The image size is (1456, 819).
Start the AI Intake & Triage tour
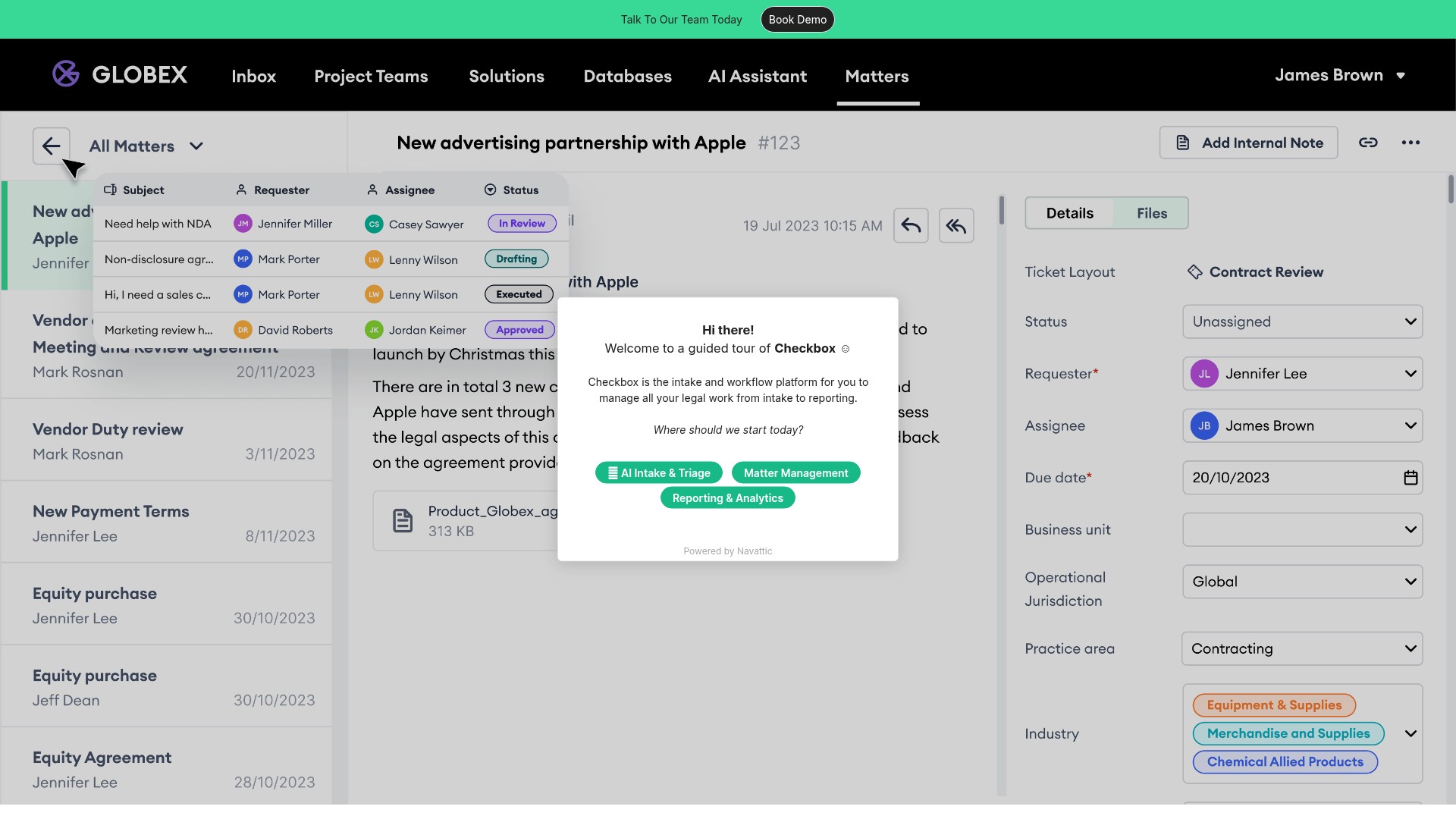[658, 472]
